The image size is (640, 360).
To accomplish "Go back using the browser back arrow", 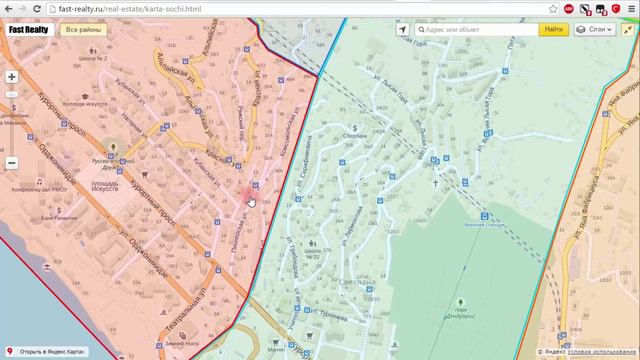I will 8,9.
